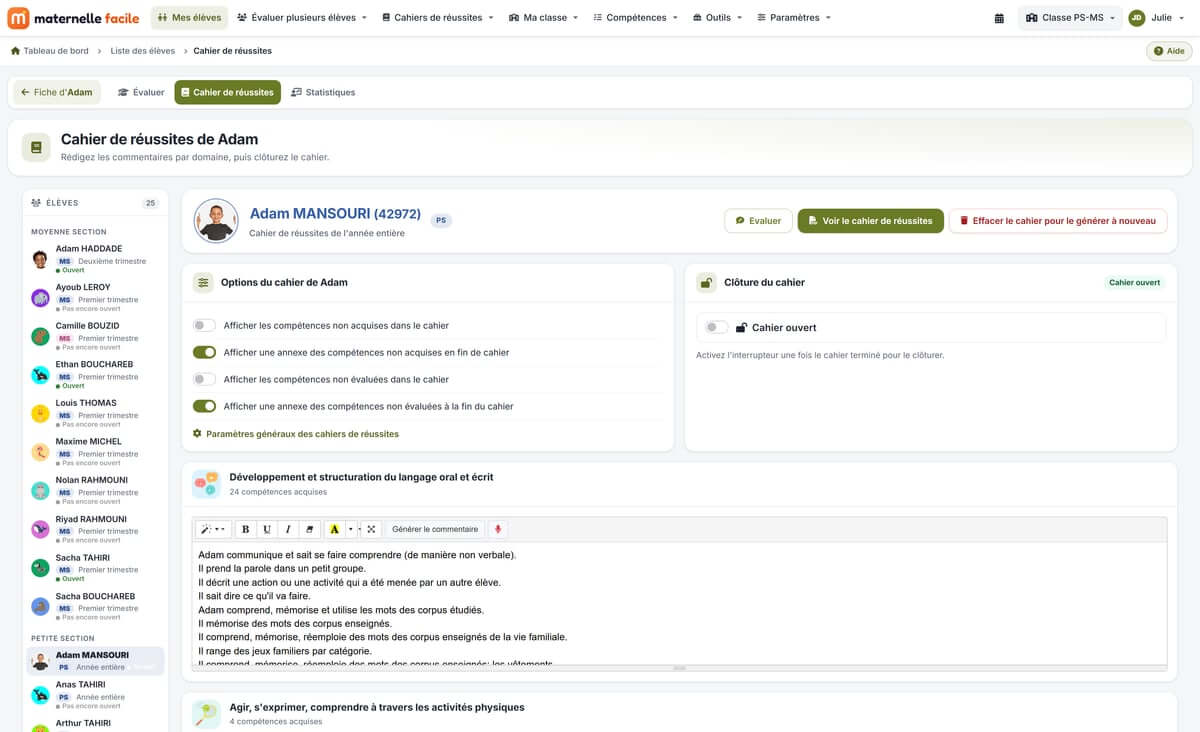The height and width of the screenshot is (732, 1200).
Task: Click the editor resize handle bar
Action: tap(679, 667)
